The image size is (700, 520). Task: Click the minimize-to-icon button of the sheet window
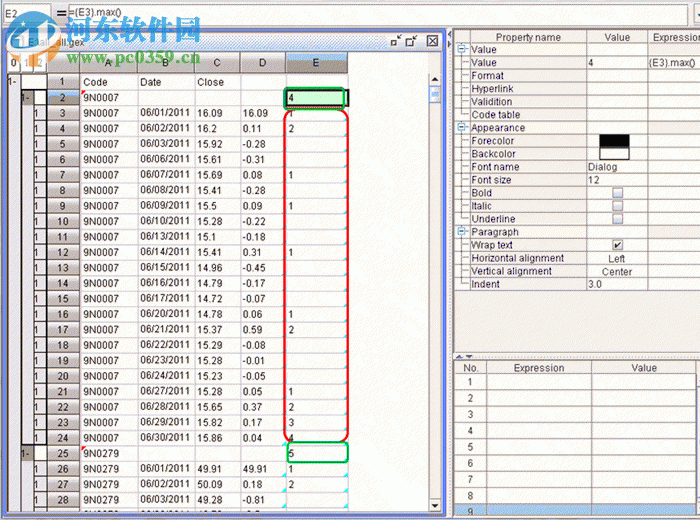pyautogui.click(x=395, y=41)
